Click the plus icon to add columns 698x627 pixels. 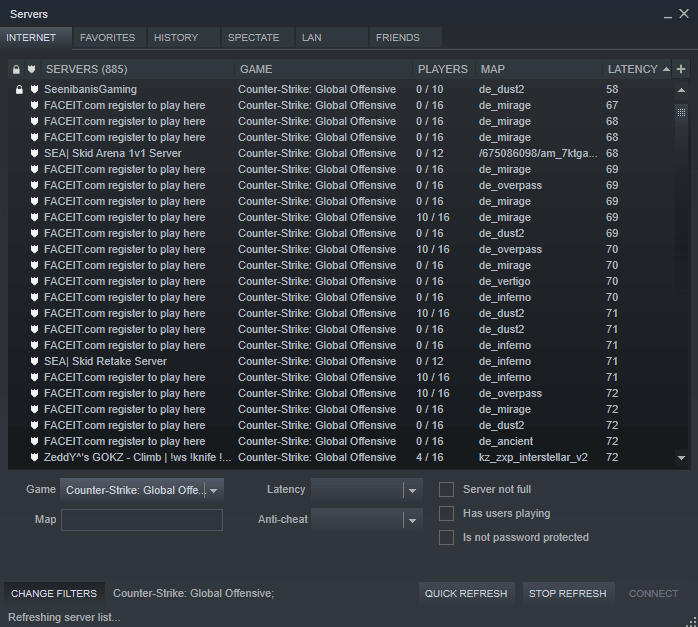[x=681, y=69]
